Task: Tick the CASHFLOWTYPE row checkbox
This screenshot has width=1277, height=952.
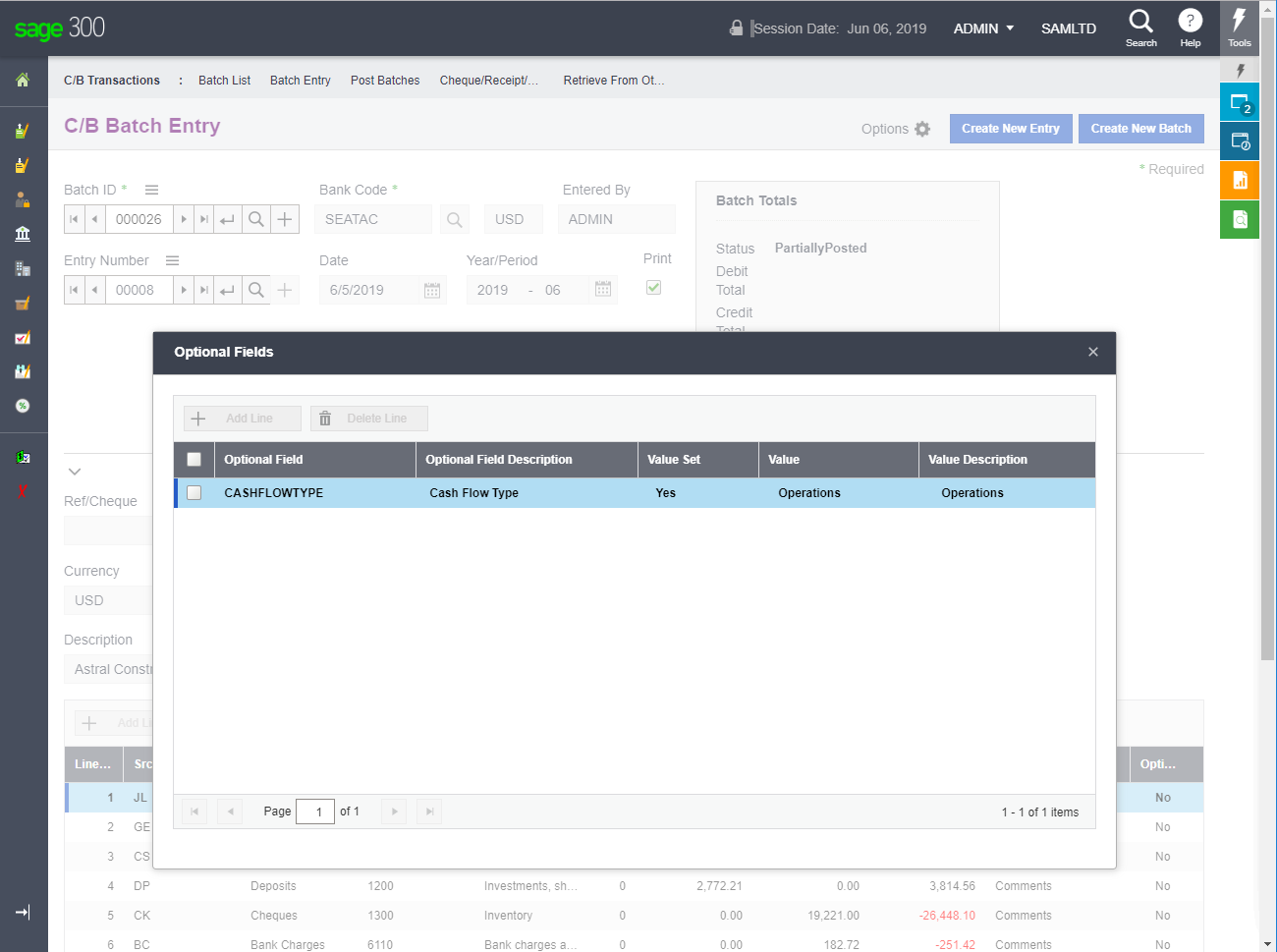Action: point(194,493)
